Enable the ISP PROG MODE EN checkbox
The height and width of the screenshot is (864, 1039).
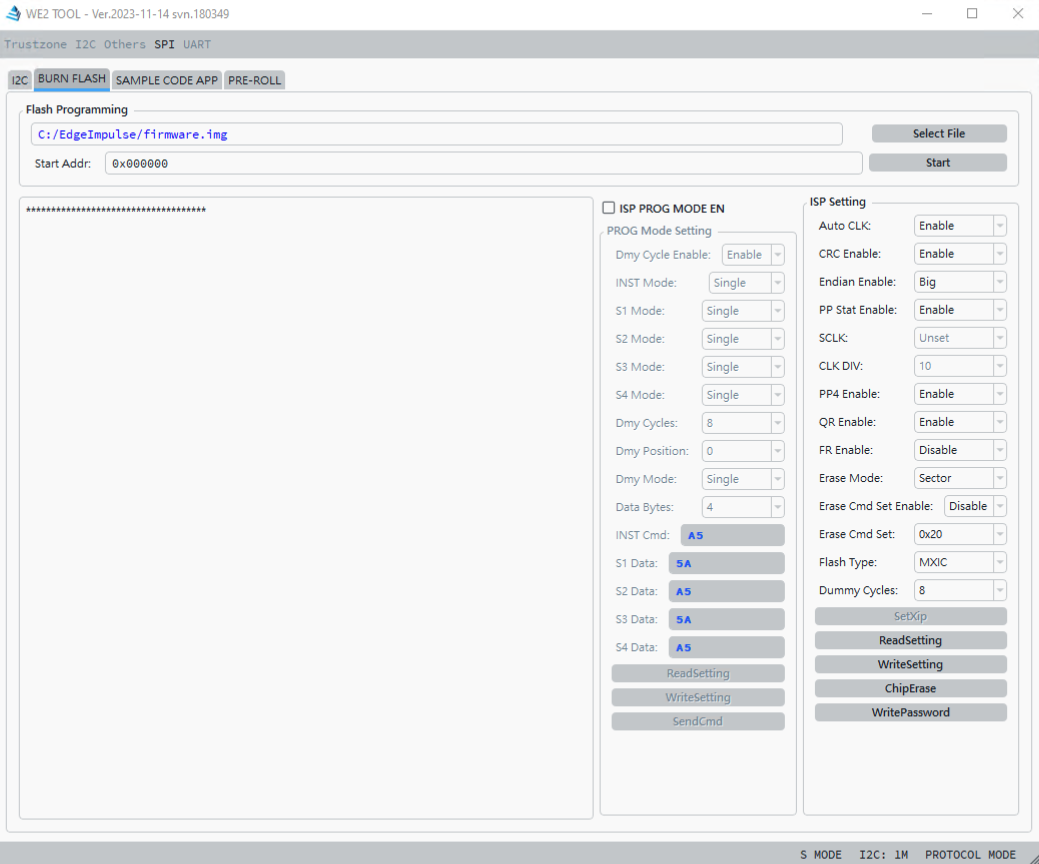click(x=608, y=208)
